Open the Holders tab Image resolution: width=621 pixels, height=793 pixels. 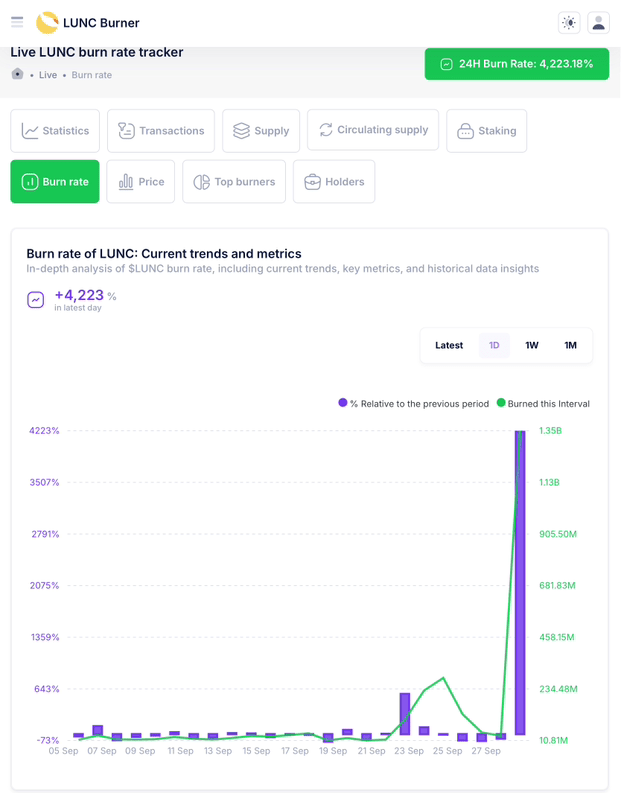point(334,182)
